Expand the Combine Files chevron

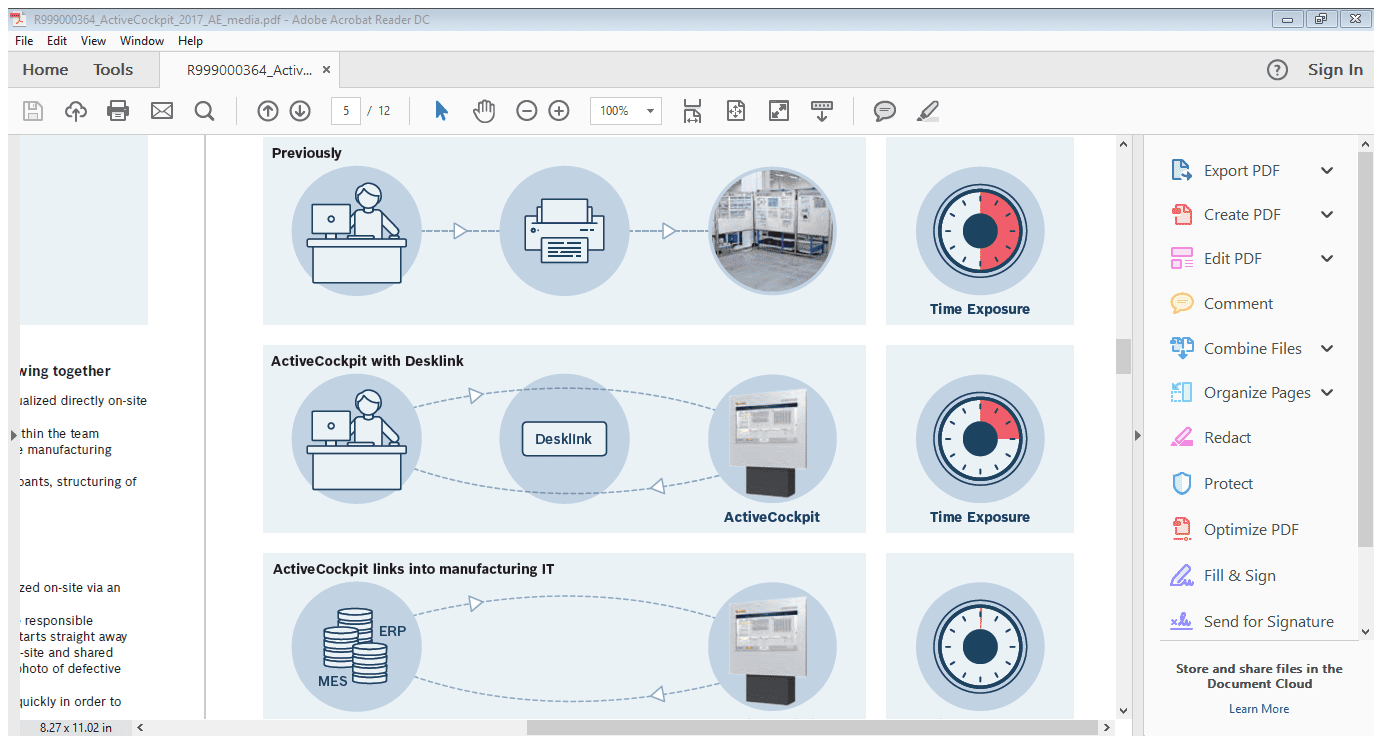pos(1327,348)
